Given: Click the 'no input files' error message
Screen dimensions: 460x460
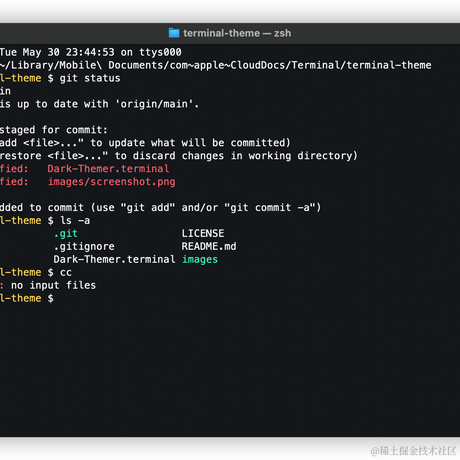Looking at the screenshot, I should pyautogui.click(x=53, y=285).
